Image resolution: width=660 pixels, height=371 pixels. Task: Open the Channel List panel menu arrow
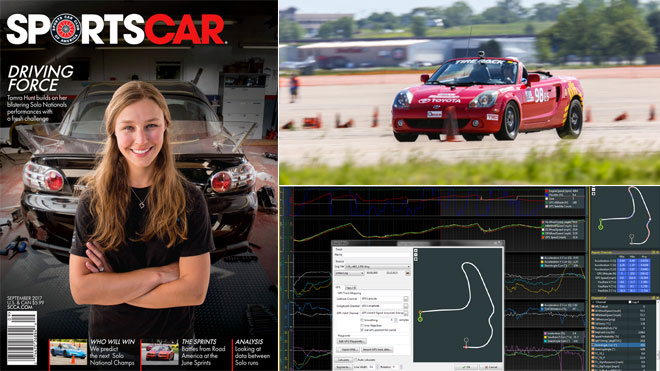point(657,298)
